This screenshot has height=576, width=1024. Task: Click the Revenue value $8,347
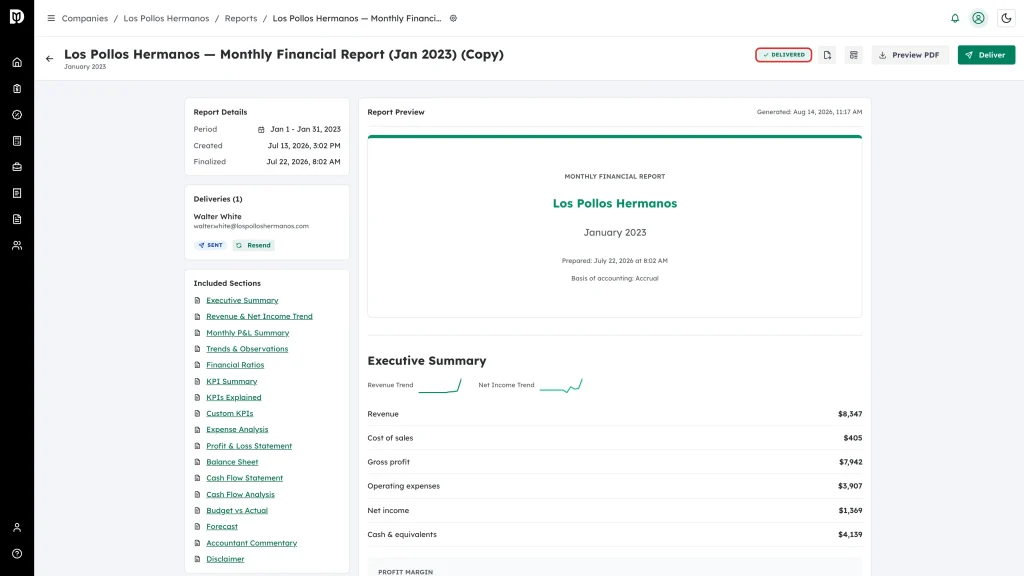850,414
